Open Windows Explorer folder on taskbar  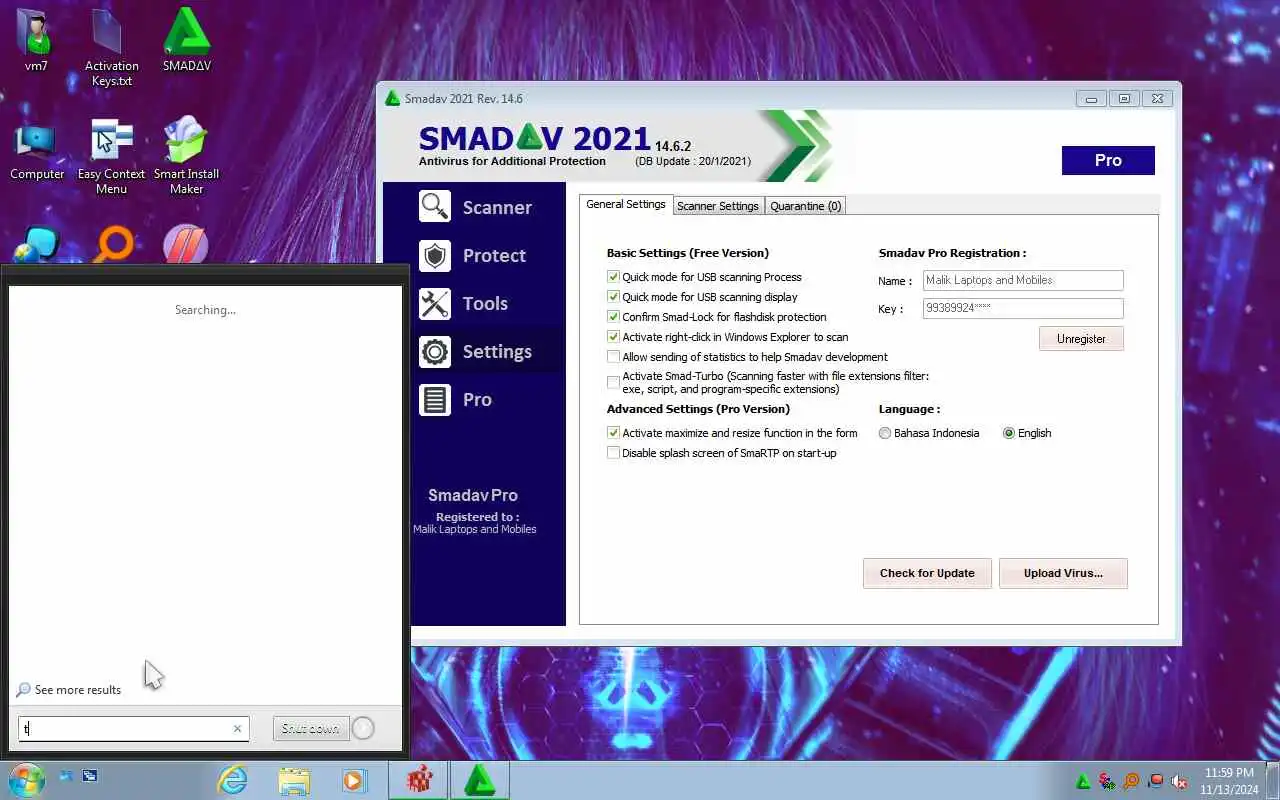point(294,780)
